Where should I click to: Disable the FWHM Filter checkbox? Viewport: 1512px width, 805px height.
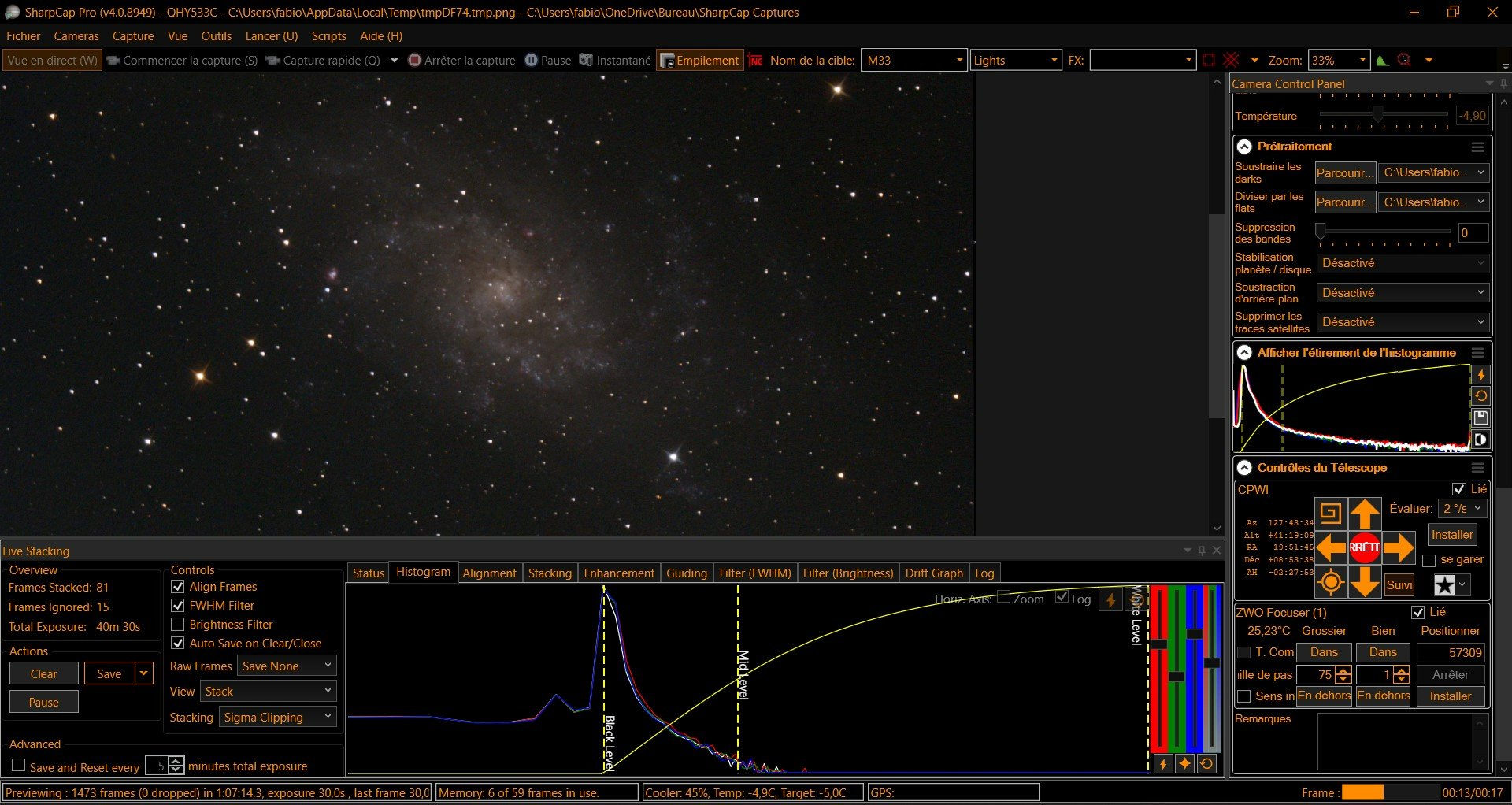(x=178, y=605)
